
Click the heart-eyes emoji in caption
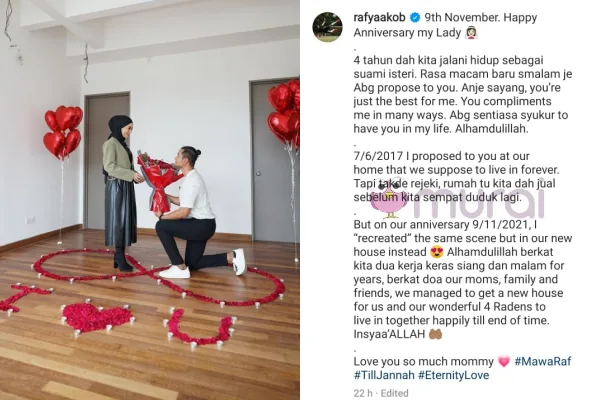(x=437, y=252)
